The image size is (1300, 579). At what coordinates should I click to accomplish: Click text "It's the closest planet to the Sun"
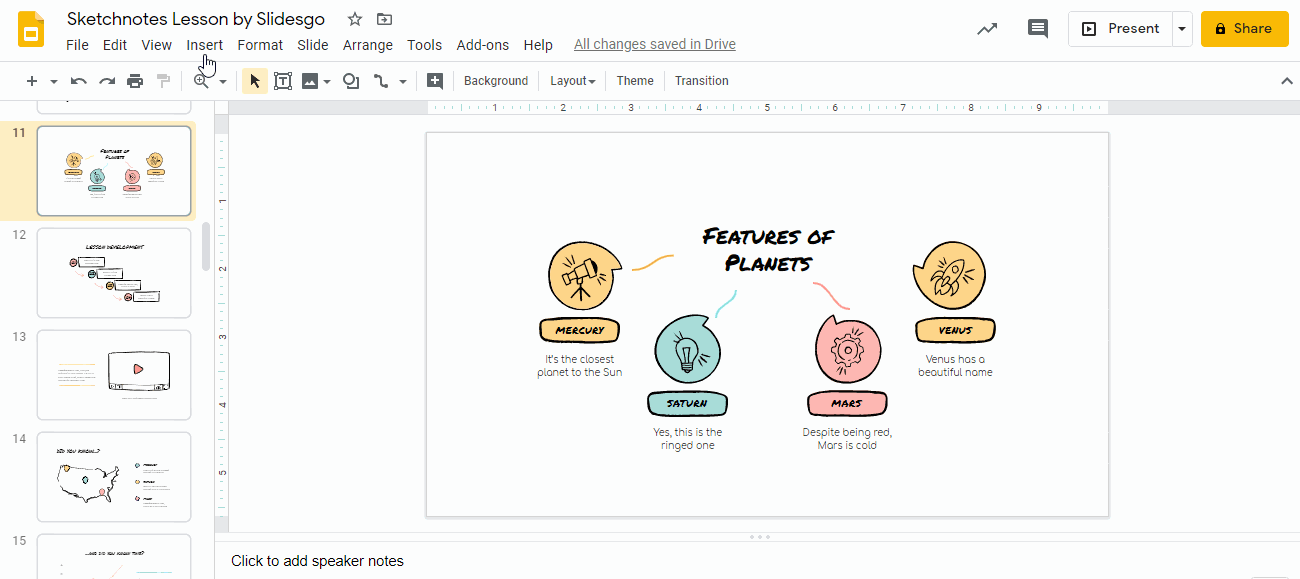coord(580,366)
